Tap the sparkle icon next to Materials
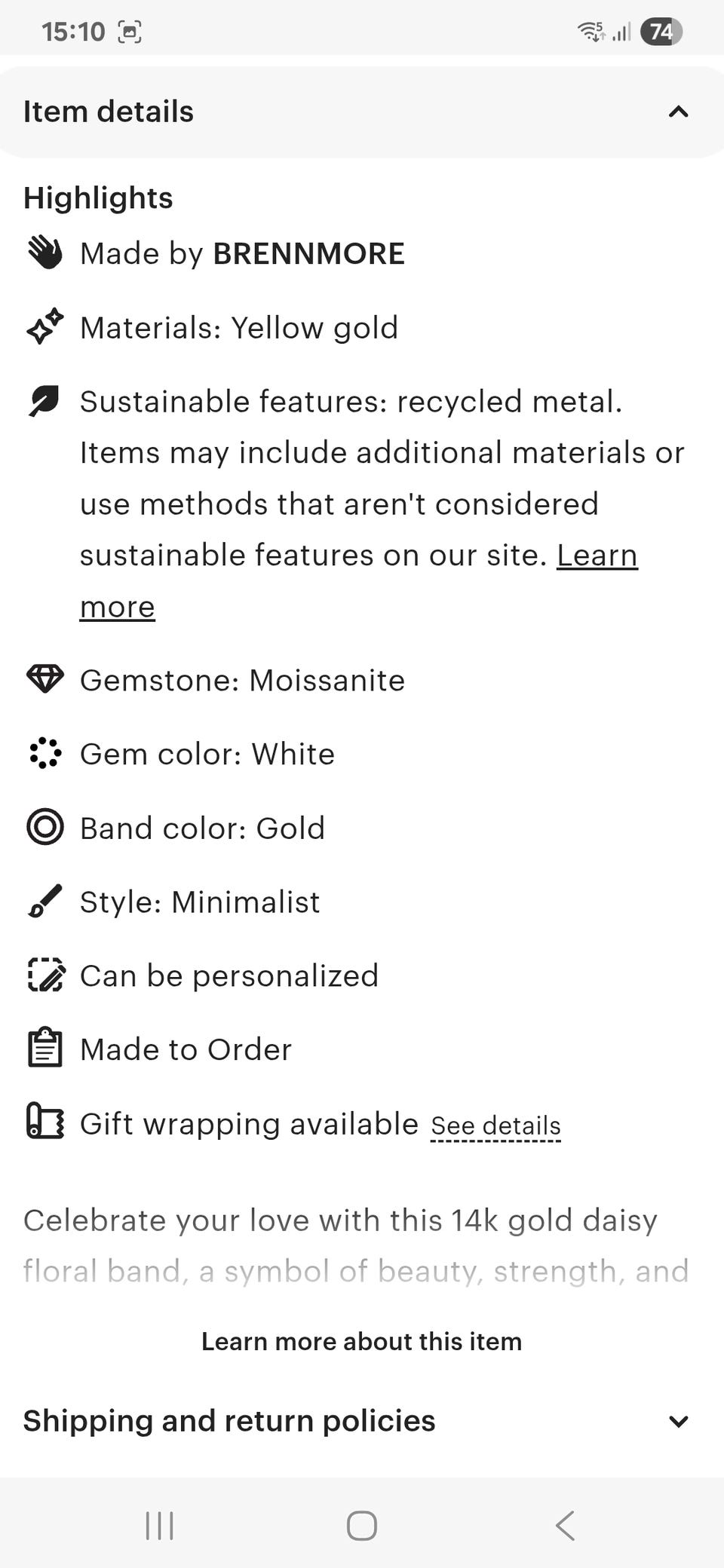This screenshot has width=724, height=1568. pos(45,327)
